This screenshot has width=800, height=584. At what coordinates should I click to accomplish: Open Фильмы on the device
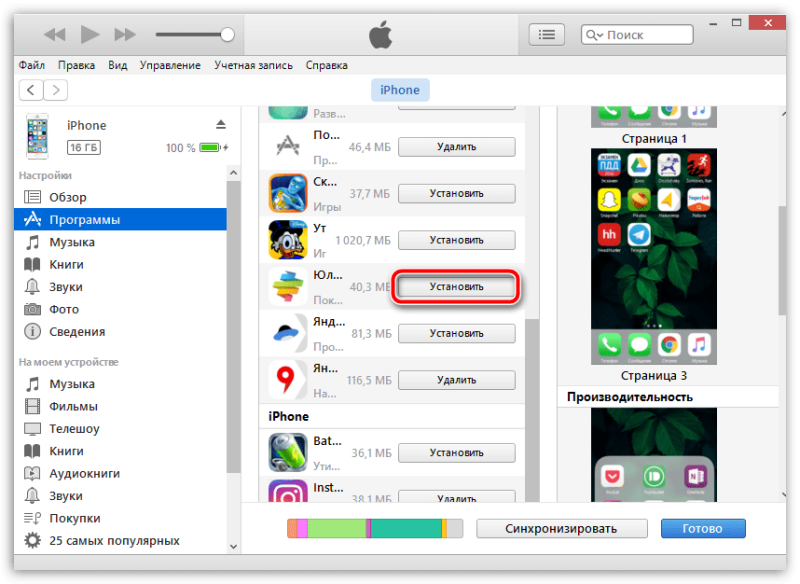120,406
